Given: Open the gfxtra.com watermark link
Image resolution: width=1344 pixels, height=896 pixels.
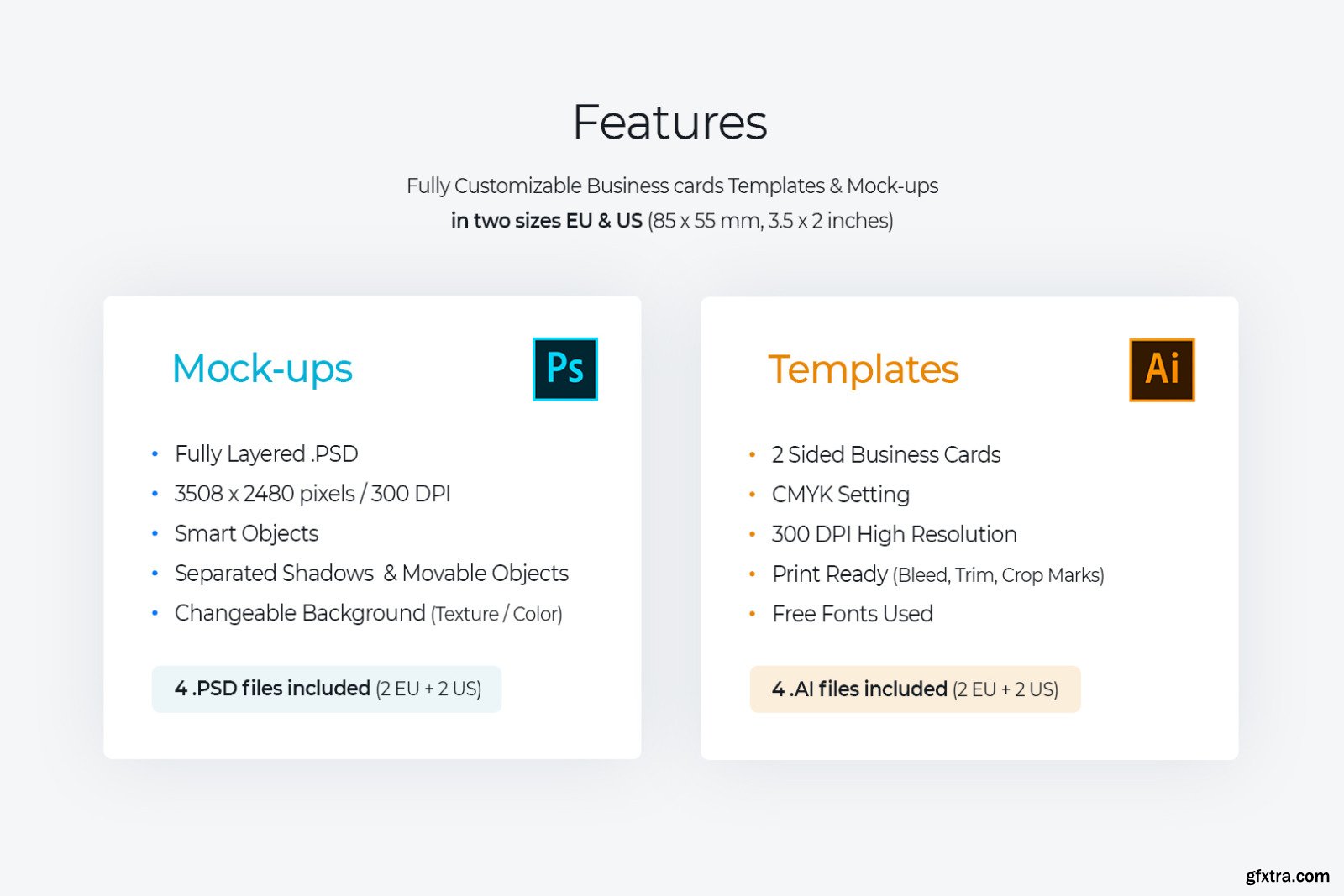Looking at the screenshot, I should 1287,876.
